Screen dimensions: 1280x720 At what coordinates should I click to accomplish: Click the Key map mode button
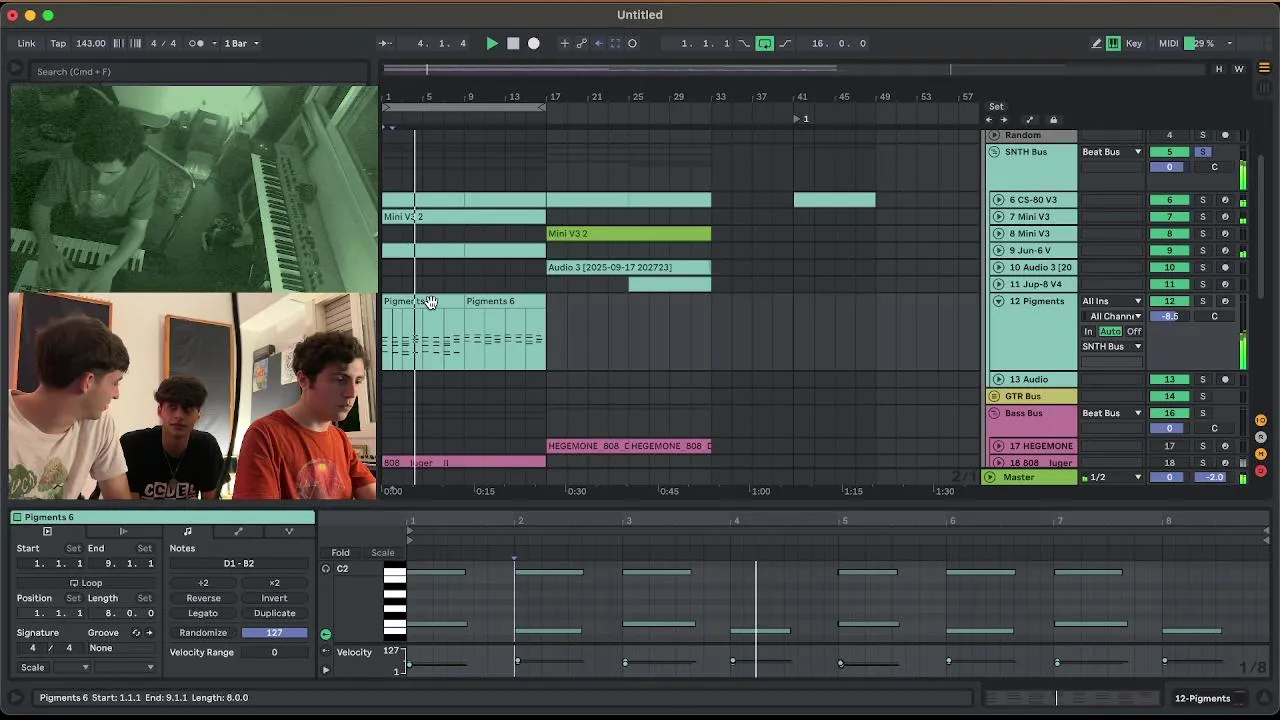click(x=1134, y=43)
